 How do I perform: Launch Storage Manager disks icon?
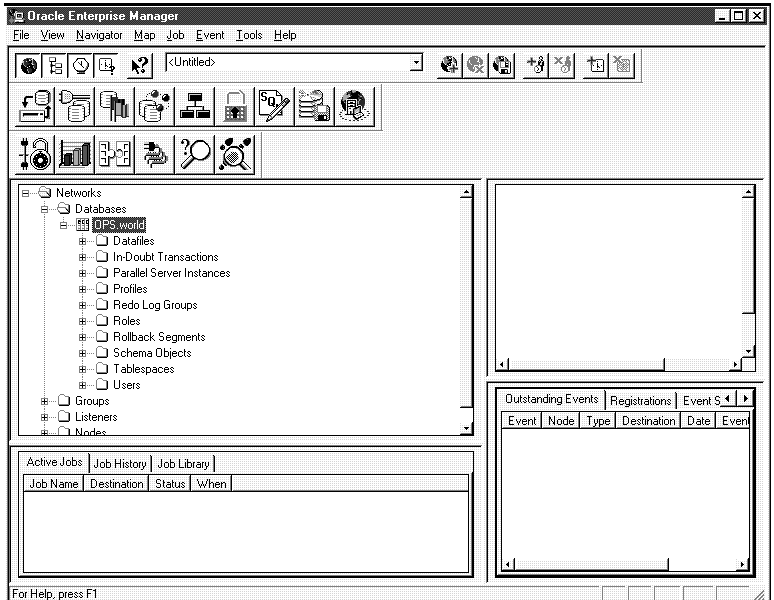click(314, 106)
